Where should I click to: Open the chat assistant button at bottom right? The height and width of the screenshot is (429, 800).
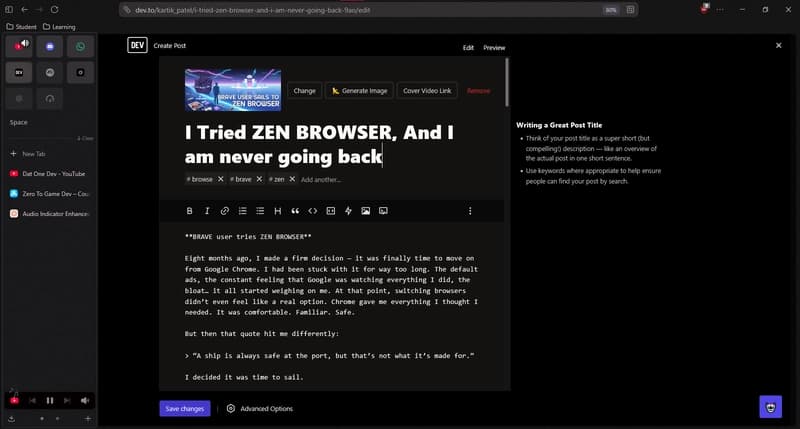pyautogui.click(x=770, y=407)
